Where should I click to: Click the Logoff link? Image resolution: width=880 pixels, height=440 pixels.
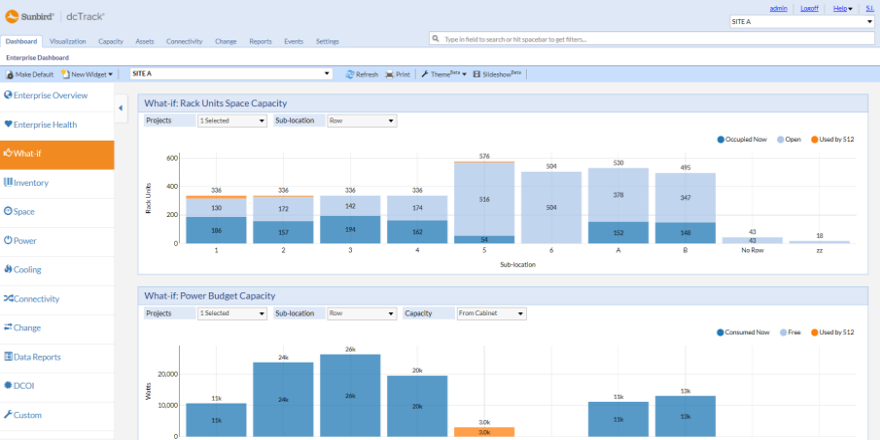point(810,8)
